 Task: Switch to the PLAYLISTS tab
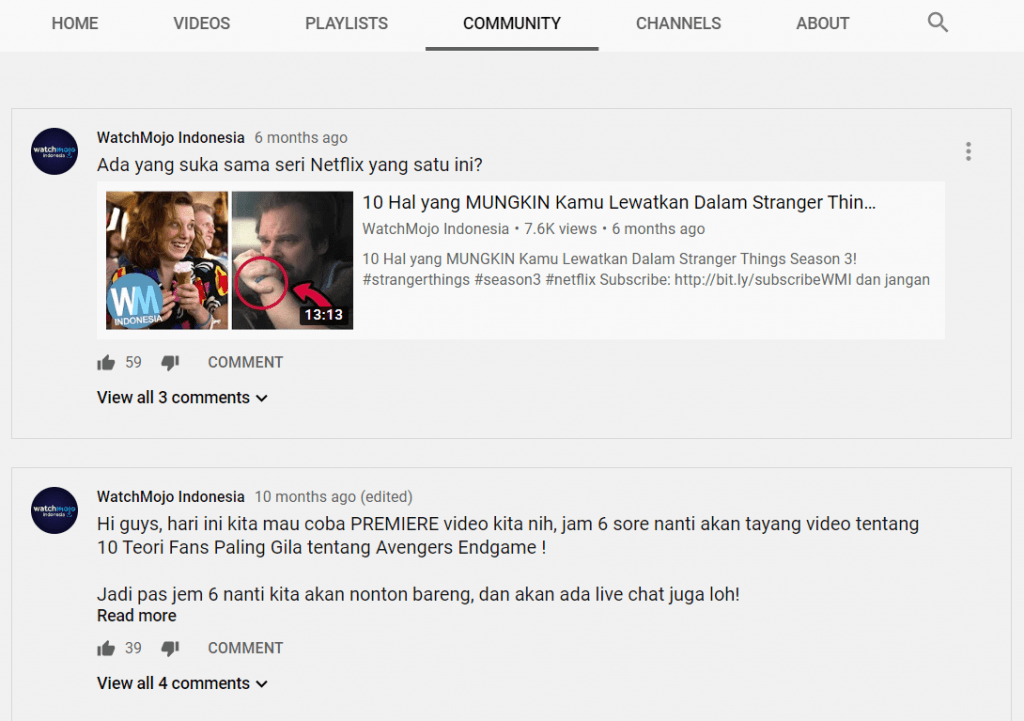pos(346,23)
